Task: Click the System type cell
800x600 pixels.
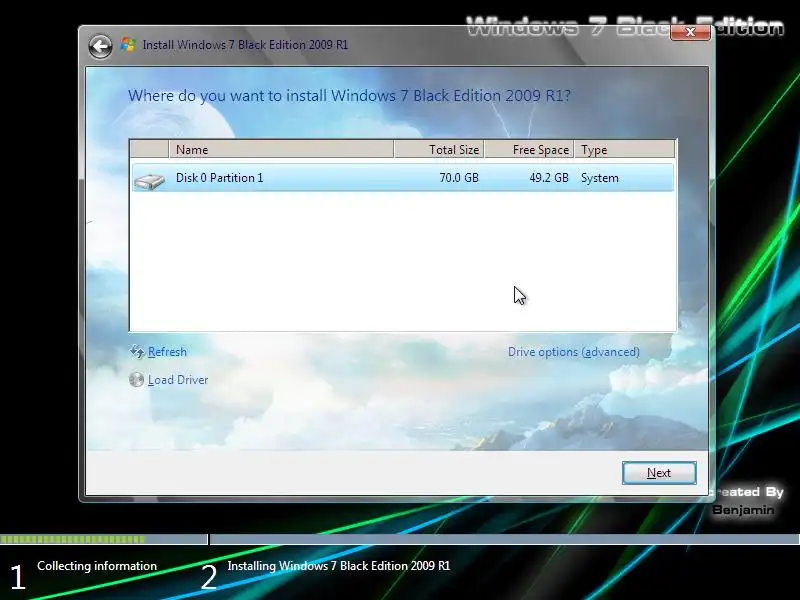Action: click(599, 178)
